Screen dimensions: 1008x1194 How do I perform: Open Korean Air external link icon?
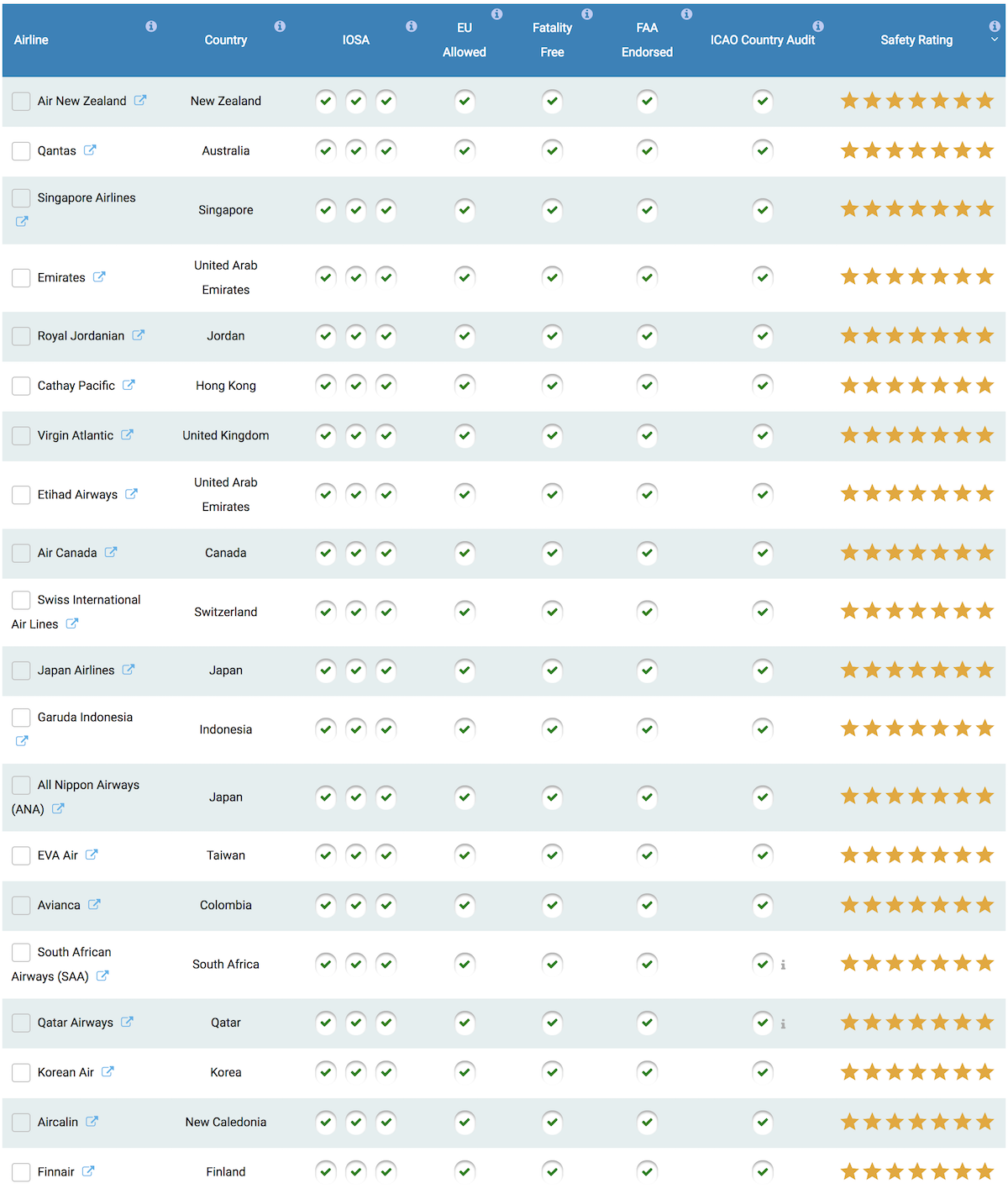(108, 1071)
